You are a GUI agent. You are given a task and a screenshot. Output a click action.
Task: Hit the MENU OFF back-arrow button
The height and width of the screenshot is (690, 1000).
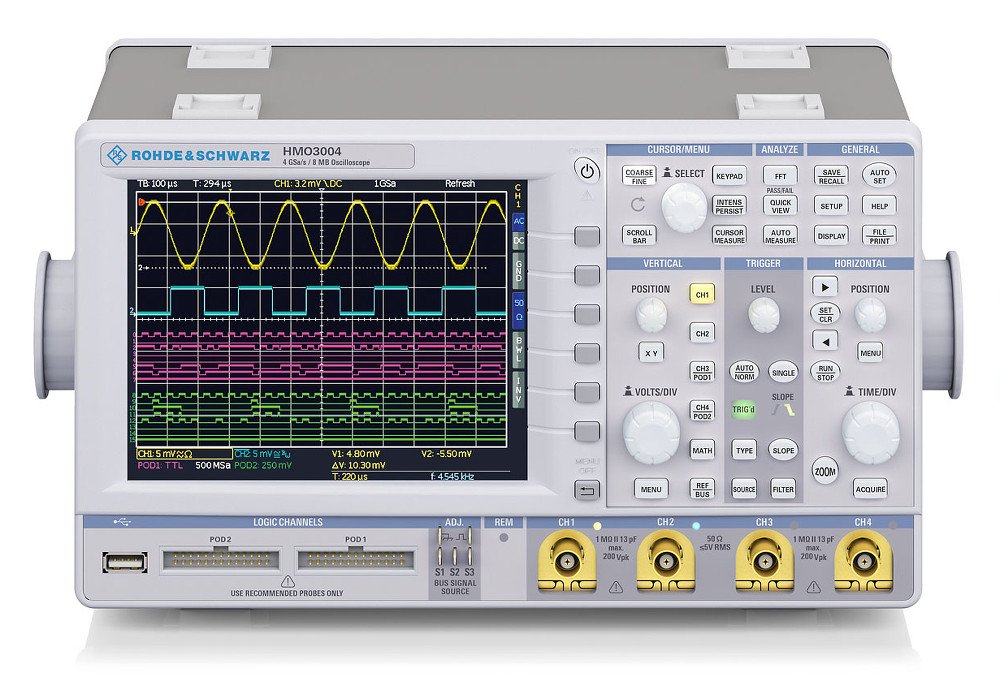click(x=587, y=490)
